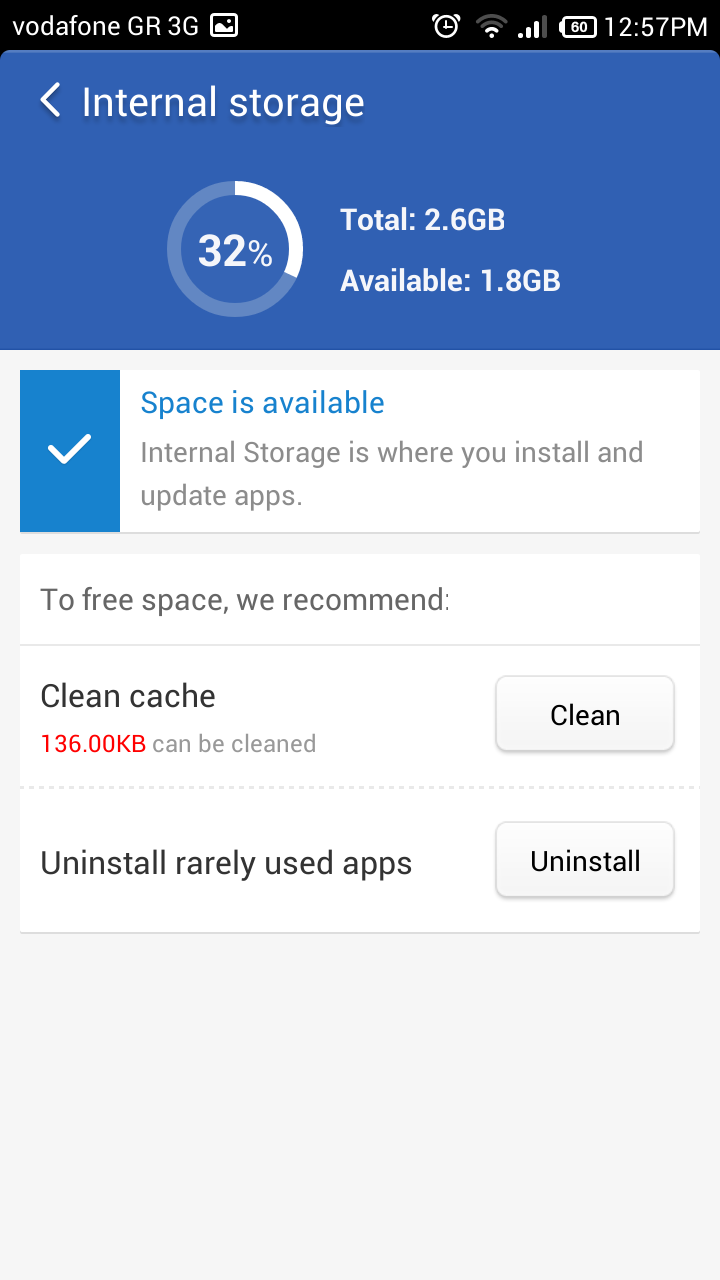This screenshot has height=1280, width=720.
Task: Tap the alarm clock status icon
Action: (x=445, y=26)
